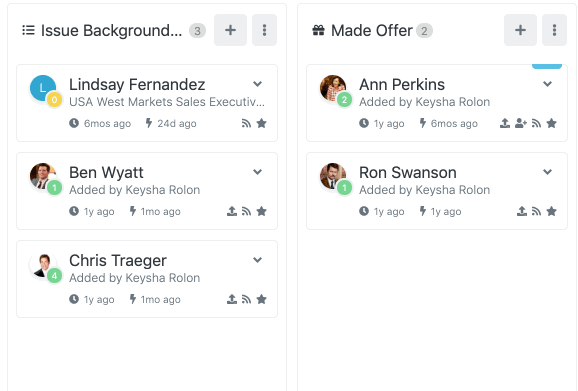Click list icon beside Issue Background title
Image resolution: width=578 pixels, height=391 pixels.
pyautogui.click(x=28, y=30)
